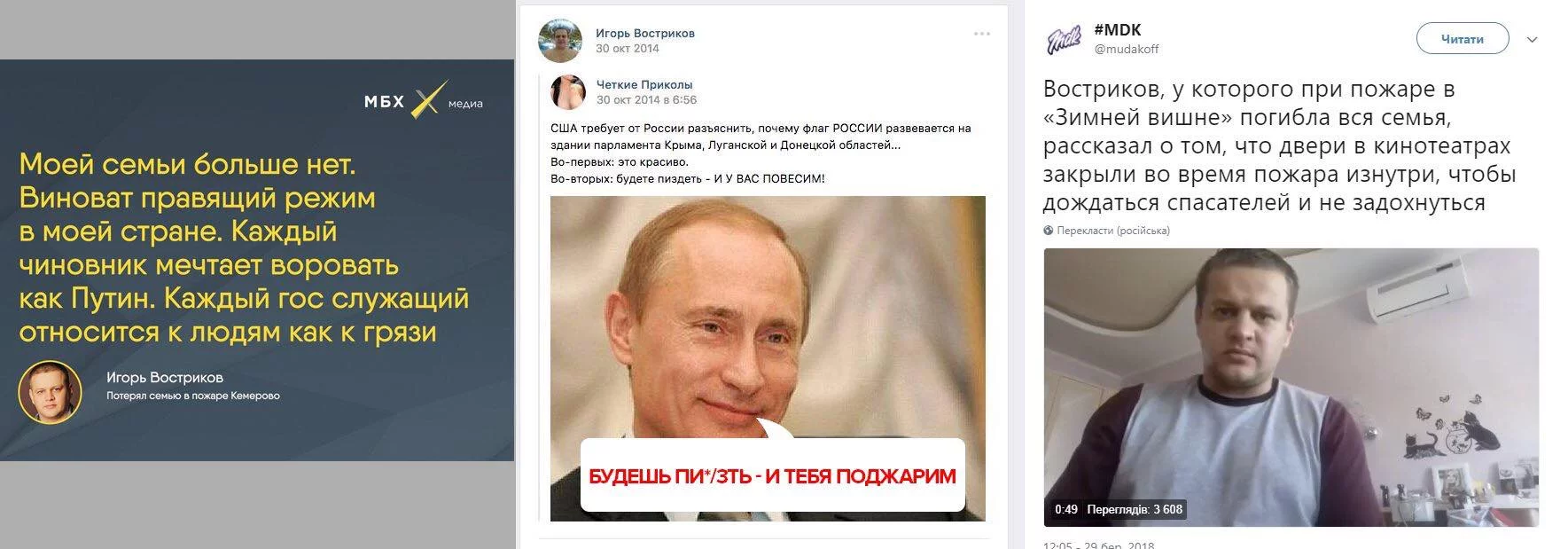This screenshot has height=549, width=1568.
Task: Click the globe icon beside Перекласти
Action: 1049,231
